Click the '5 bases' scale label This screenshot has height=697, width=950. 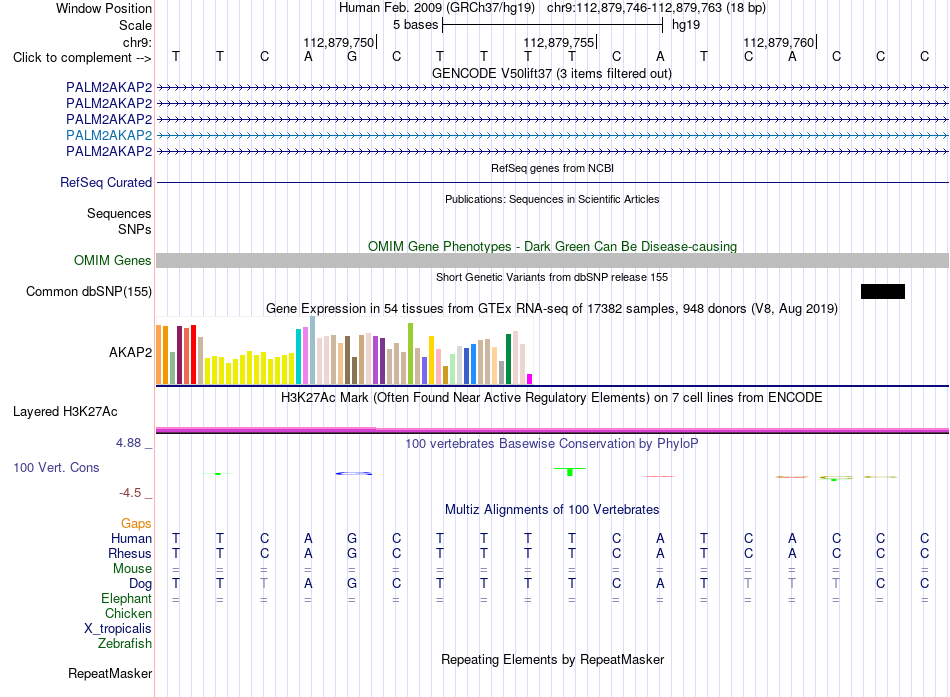coord(415,25)
